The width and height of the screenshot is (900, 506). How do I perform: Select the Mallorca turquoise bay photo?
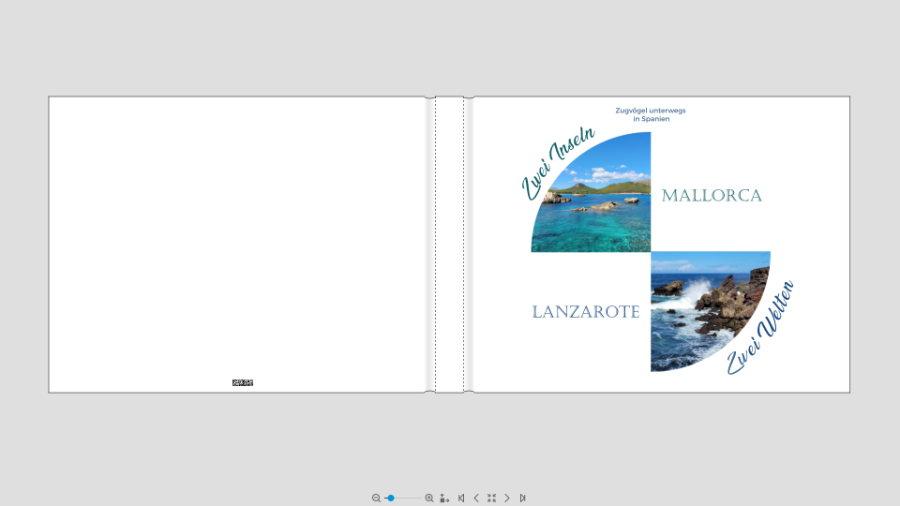coord(597,201)
